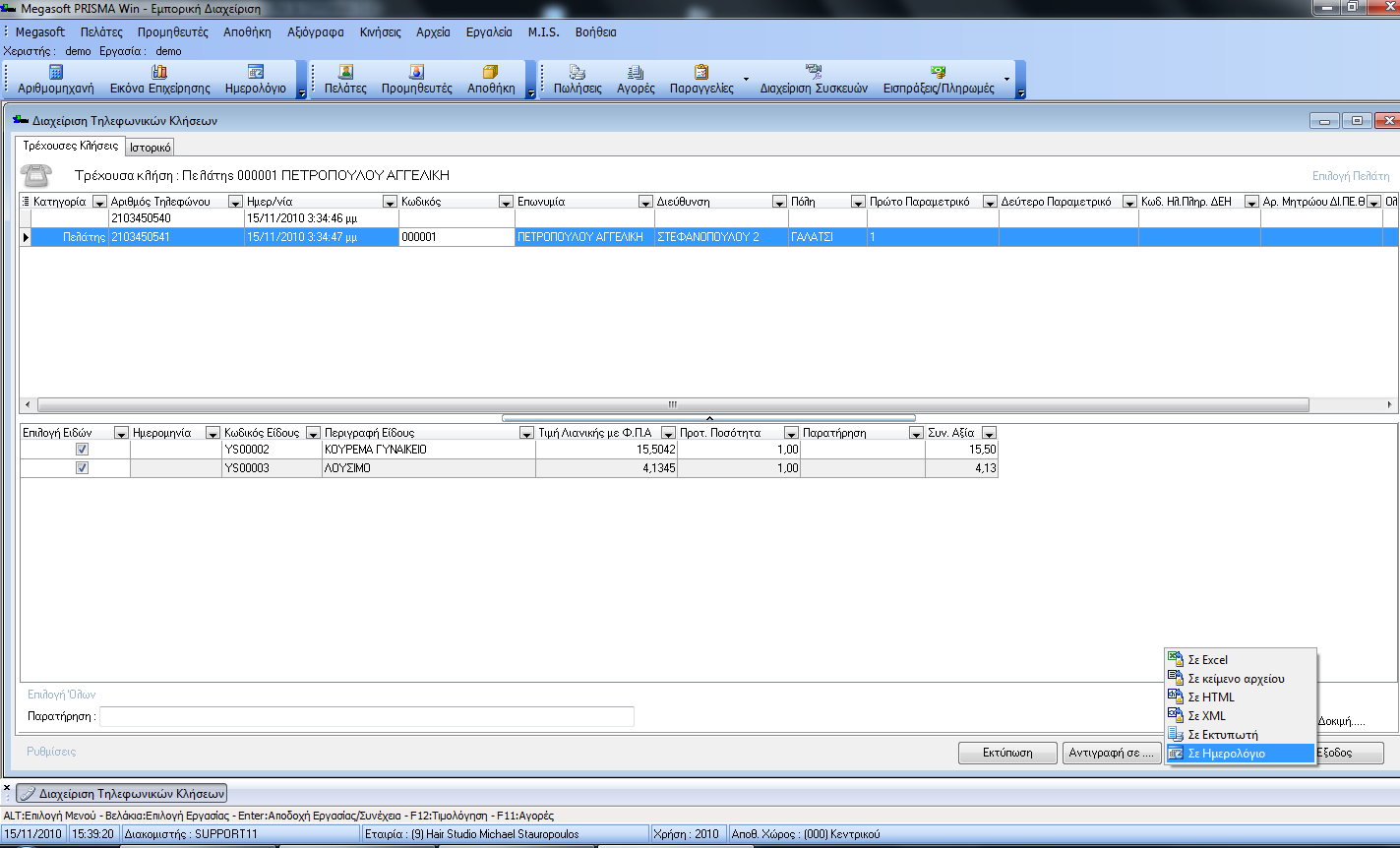
Task: Click the Χρήση : 2010 status bar entry
Action: [x=687, y=834]
